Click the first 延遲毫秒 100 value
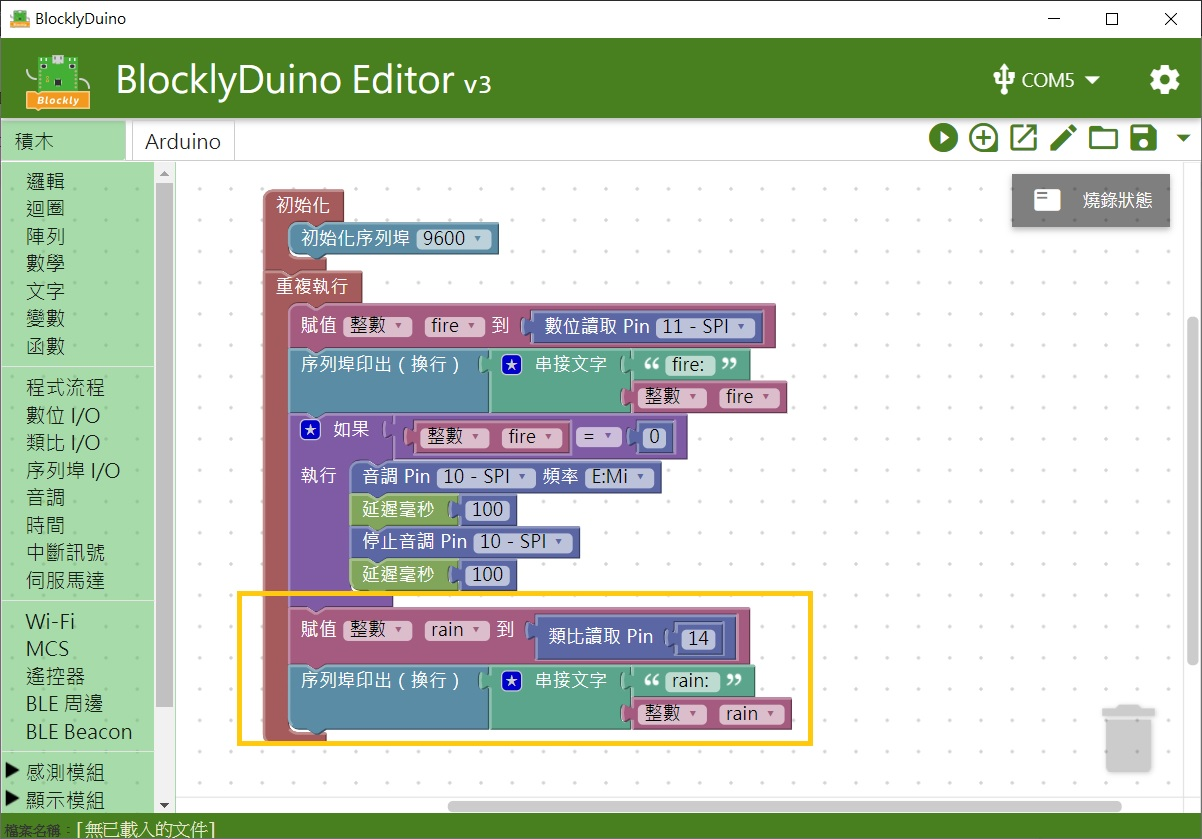 tap(488, 509)
